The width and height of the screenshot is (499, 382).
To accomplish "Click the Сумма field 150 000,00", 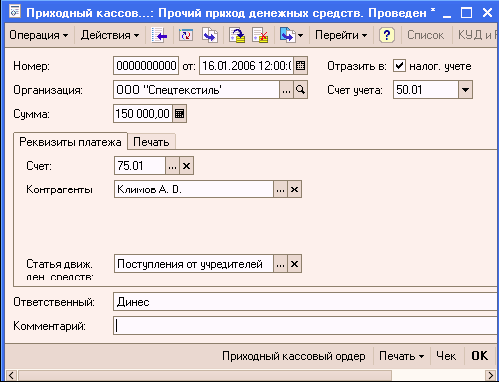I will coord(143,114).
